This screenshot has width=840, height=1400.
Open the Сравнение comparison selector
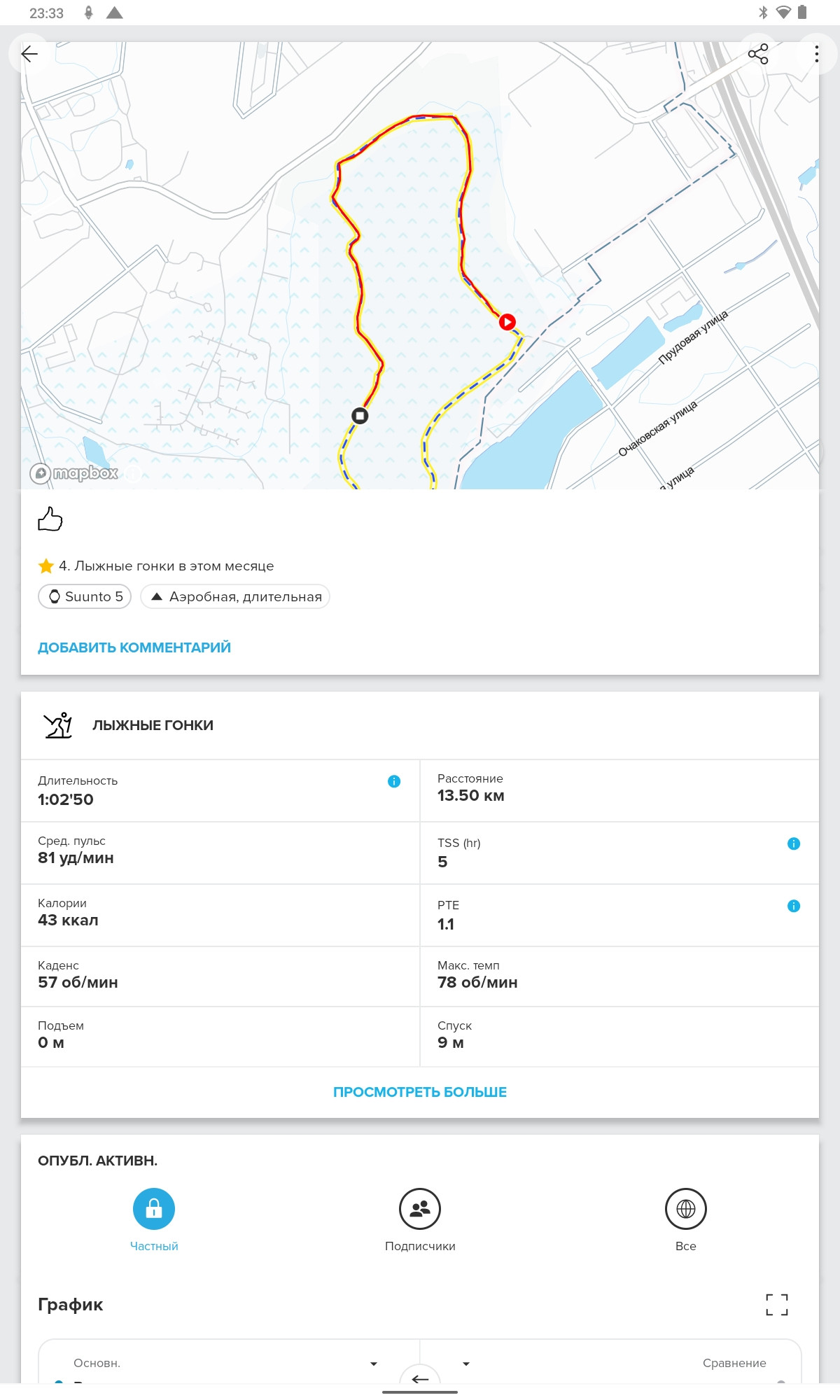point(734,1363)
